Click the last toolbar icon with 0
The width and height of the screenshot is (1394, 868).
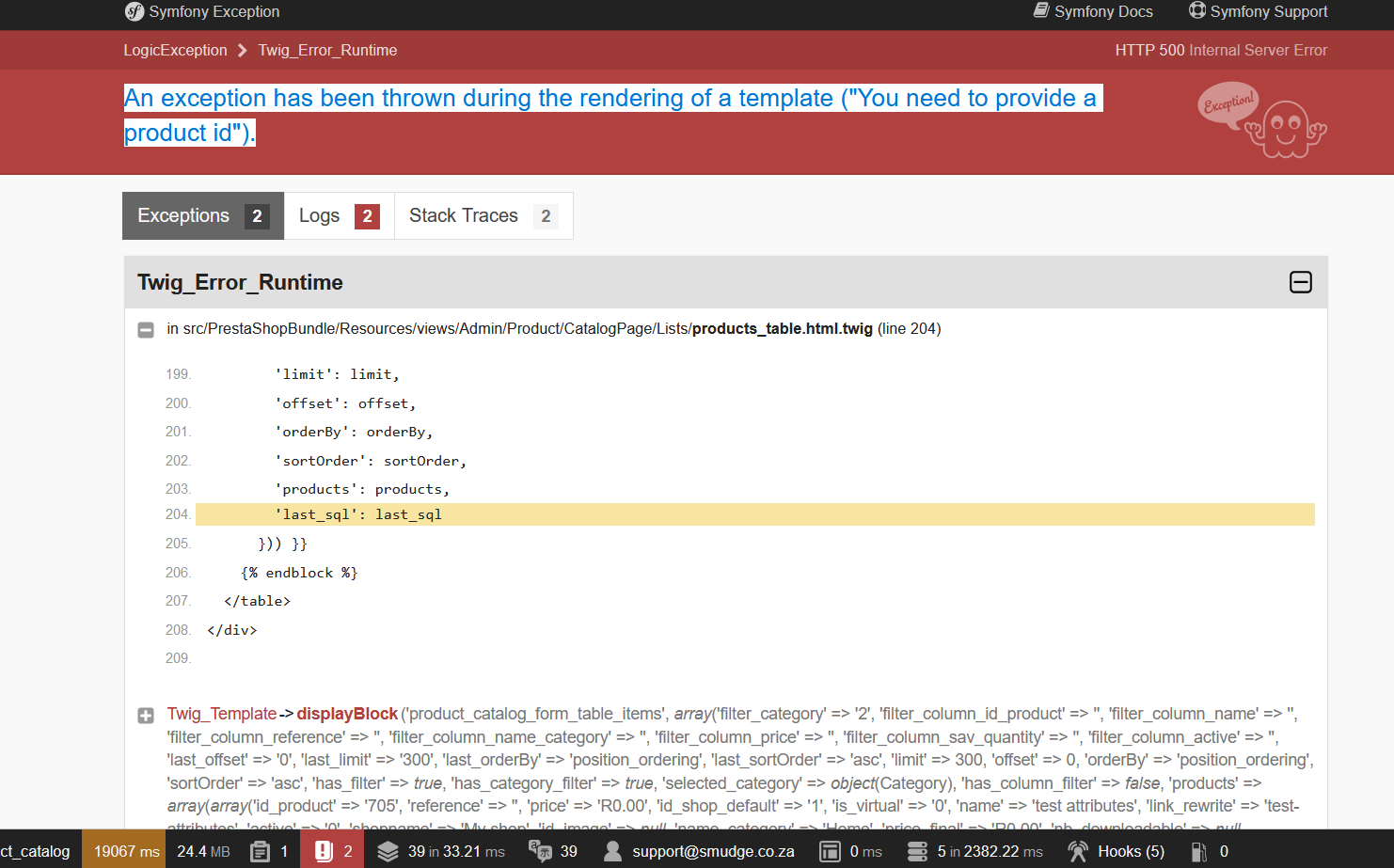point(1199,851)
